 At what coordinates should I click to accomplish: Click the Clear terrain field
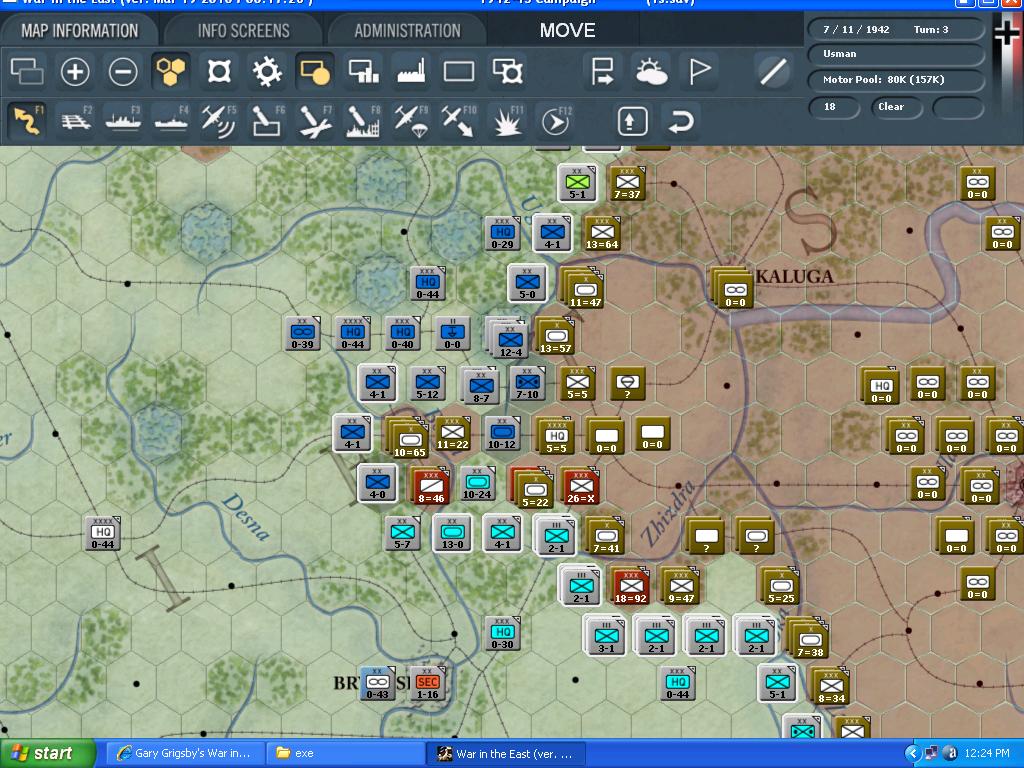(897, 107)
